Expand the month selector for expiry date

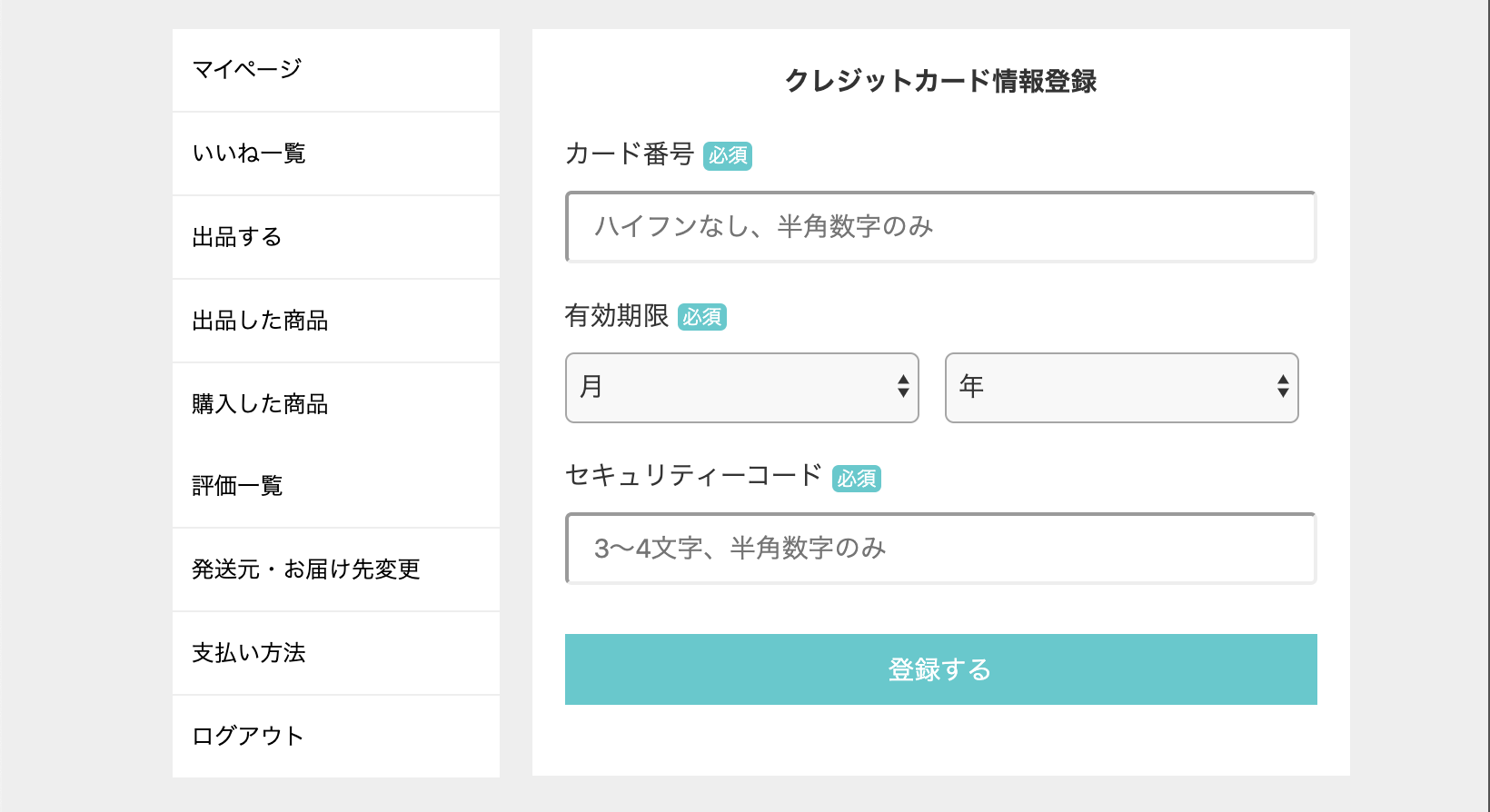741,388
